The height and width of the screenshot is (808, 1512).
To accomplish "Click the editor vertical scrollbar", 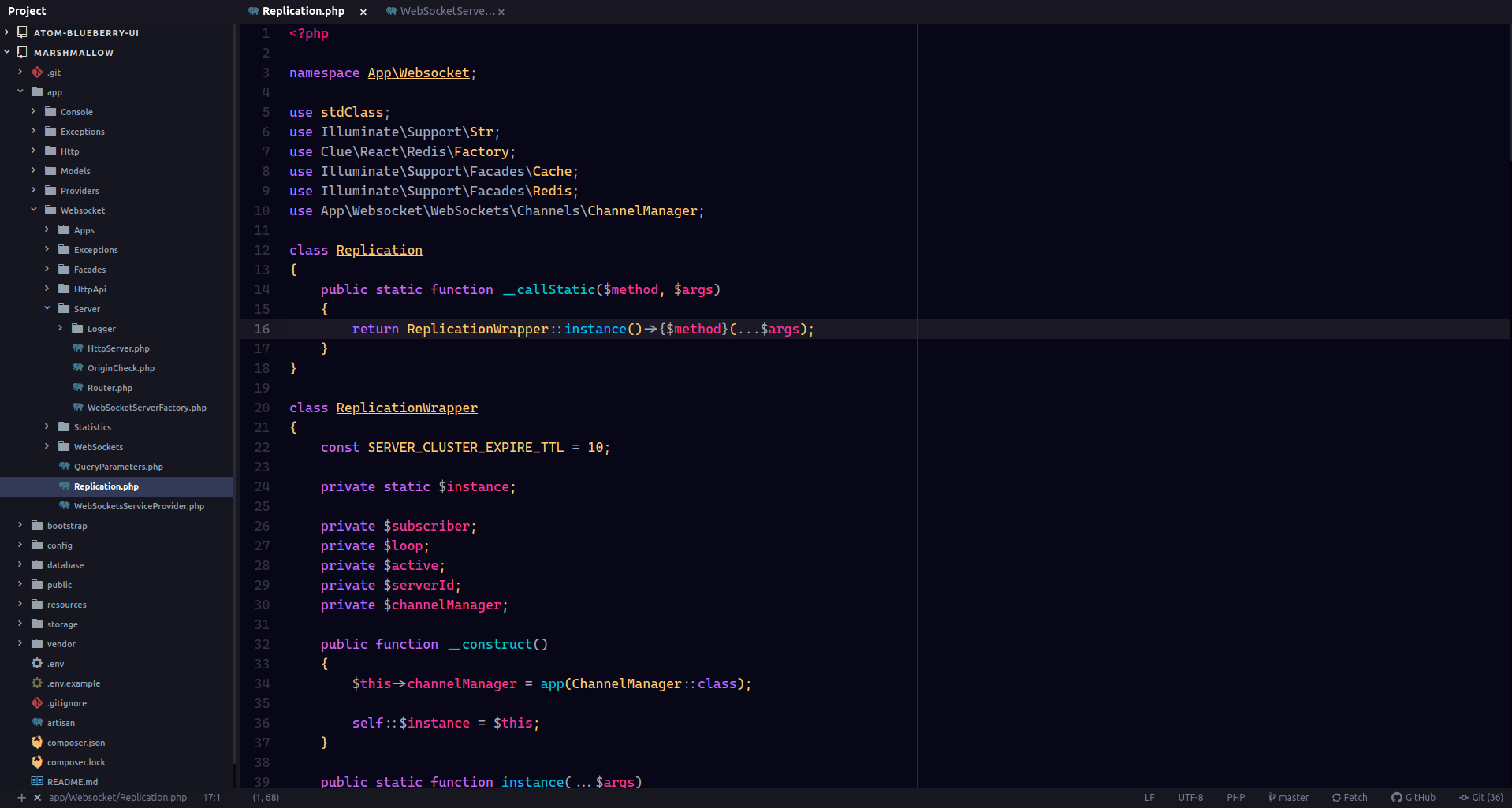I will (x=1509, y=93).
